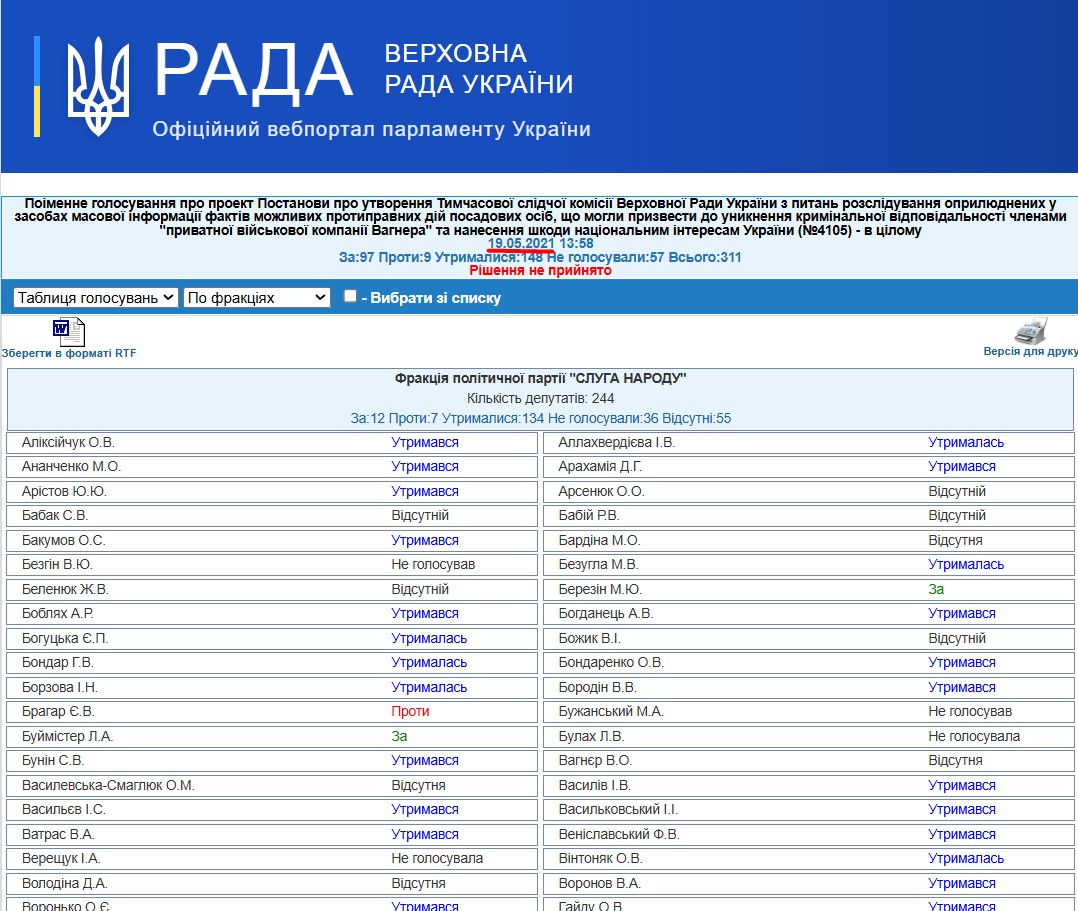The image size is (1078, 911).
Task: Select deputy 'Бакумов О.С.'
Action: [63, 540]
